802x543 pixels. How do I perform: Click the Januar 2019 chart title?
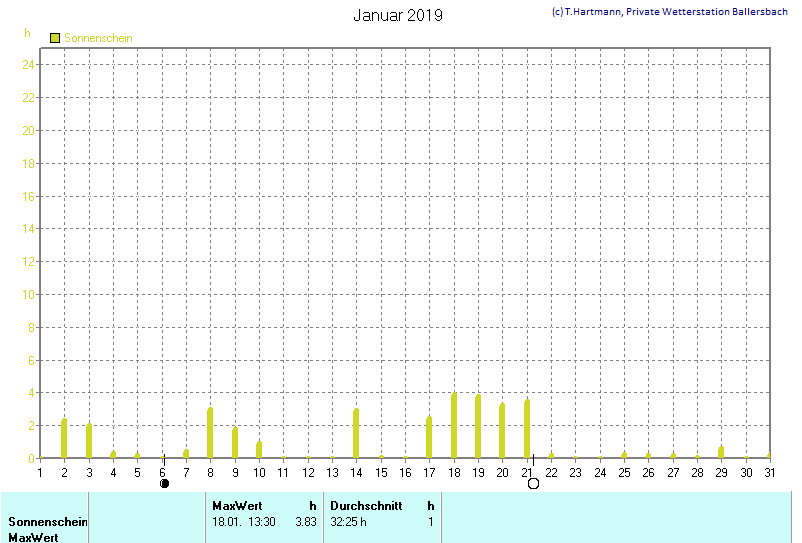(x=398, y=16)
